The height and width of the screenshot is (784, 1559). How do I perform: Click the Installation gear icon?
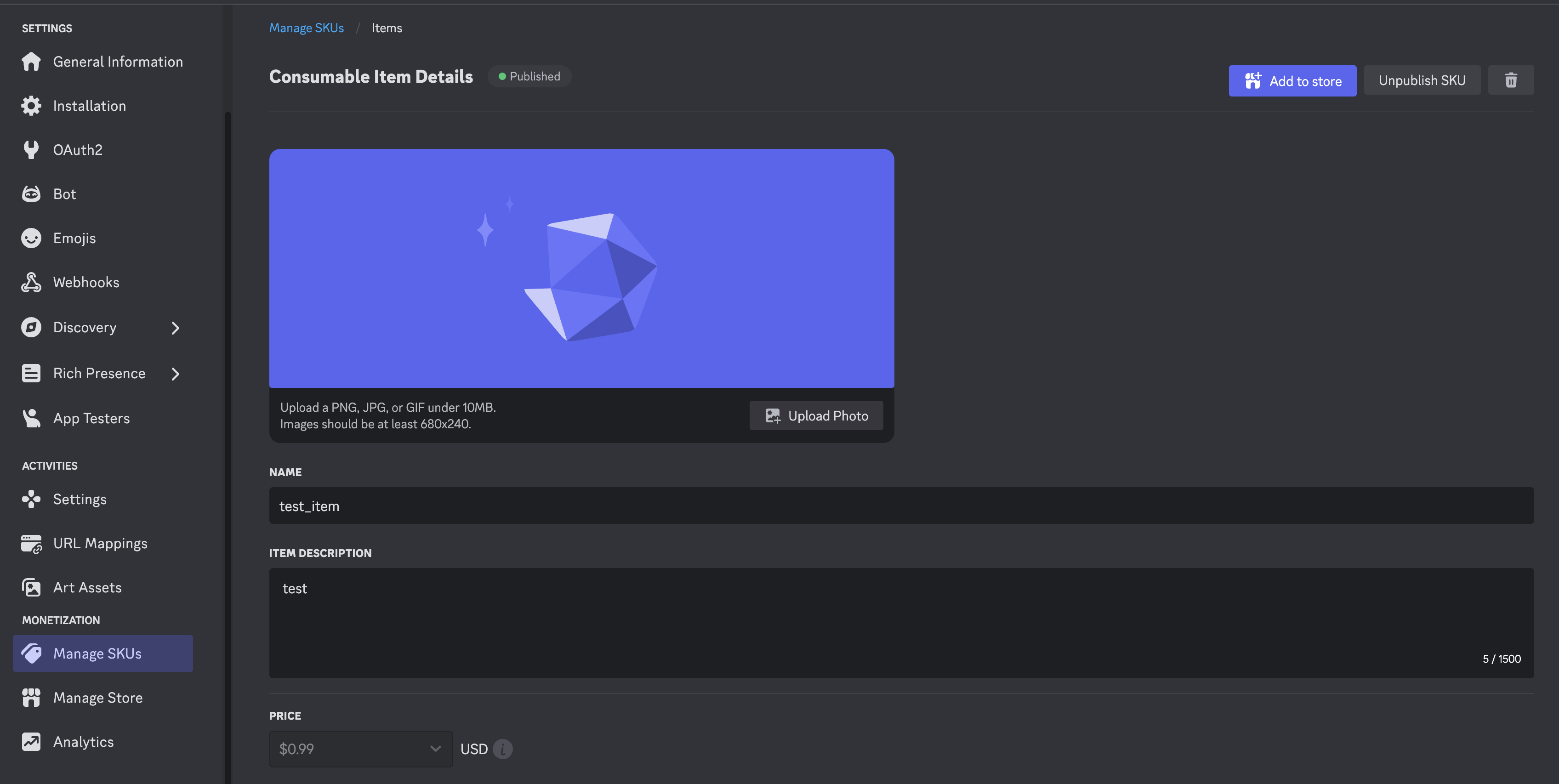point(31,106)
